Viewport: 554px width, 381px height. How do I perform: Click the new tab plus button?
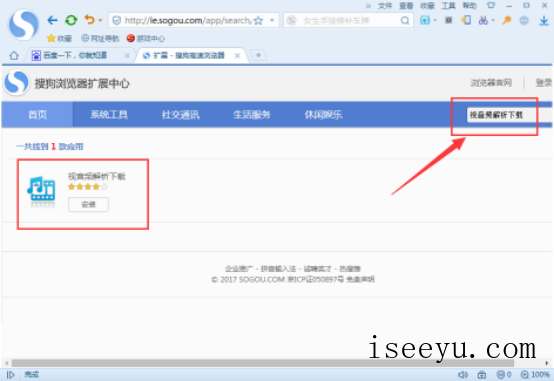click(259, 55)
